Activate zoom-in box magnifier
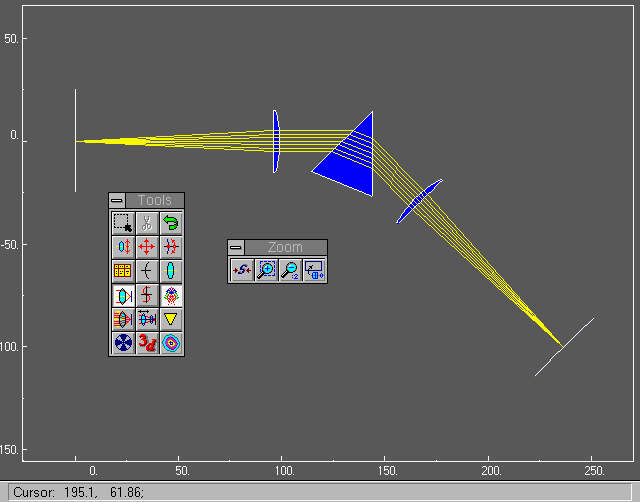The height and width of the screenshot is (502, 640). pos(266,270)
